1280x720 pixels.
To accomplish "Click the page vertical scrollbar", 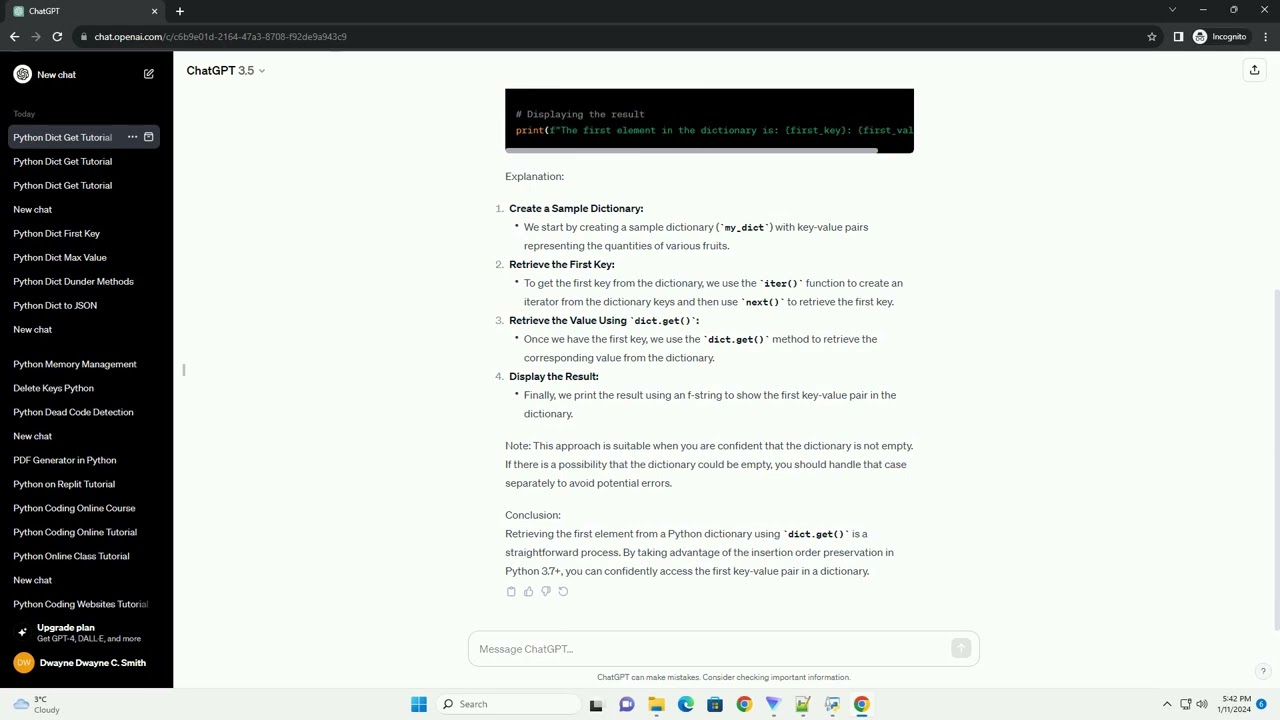I will pyautogui.click(x=1276, y=460).
